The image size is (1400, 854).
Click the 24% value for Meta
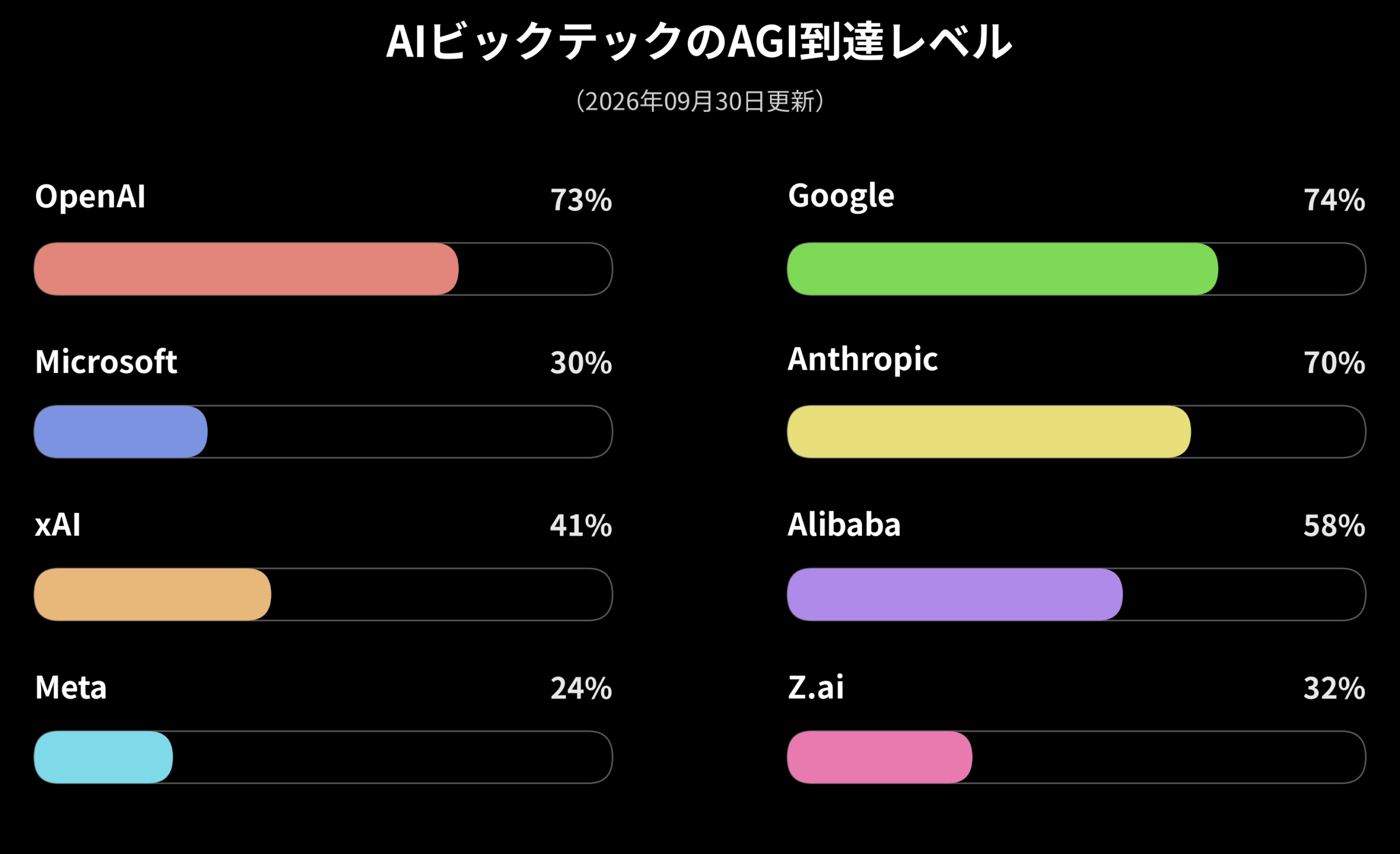pyautogui.click(x=581, y=688)
